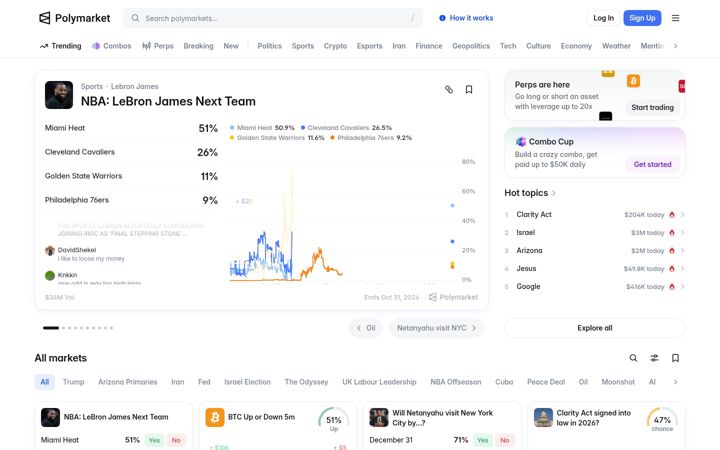
Task: Click the fire icon next to Clarity Act
Action: pos(672,214)
